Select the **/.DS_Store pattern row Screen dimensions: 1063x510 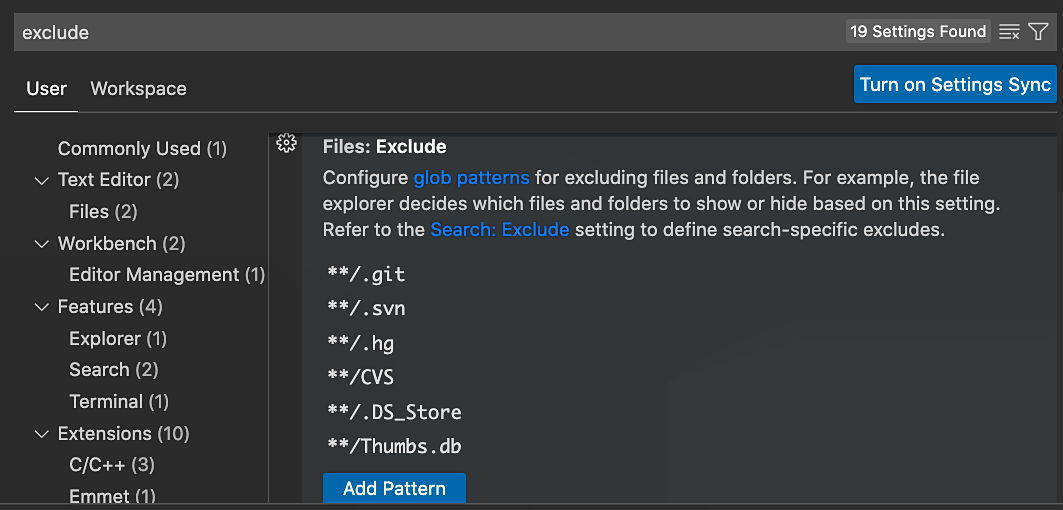(x=394, y=412)
